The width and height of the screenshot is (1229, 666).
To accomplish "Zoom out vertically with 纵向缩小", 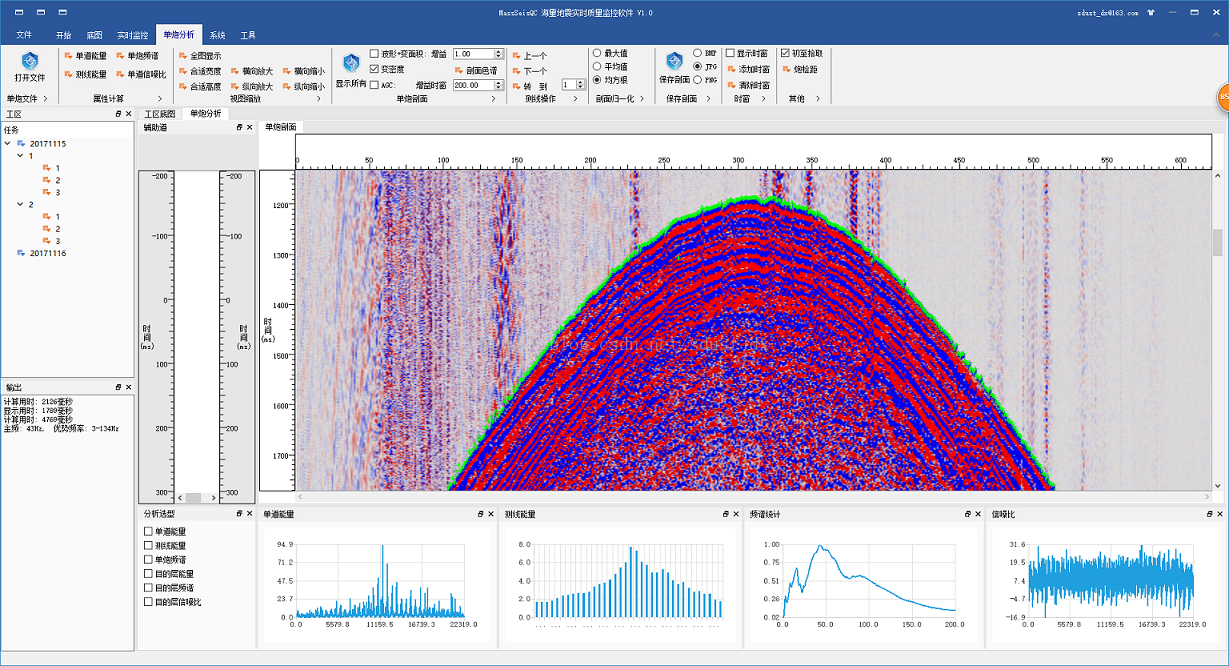I will 303,86.
